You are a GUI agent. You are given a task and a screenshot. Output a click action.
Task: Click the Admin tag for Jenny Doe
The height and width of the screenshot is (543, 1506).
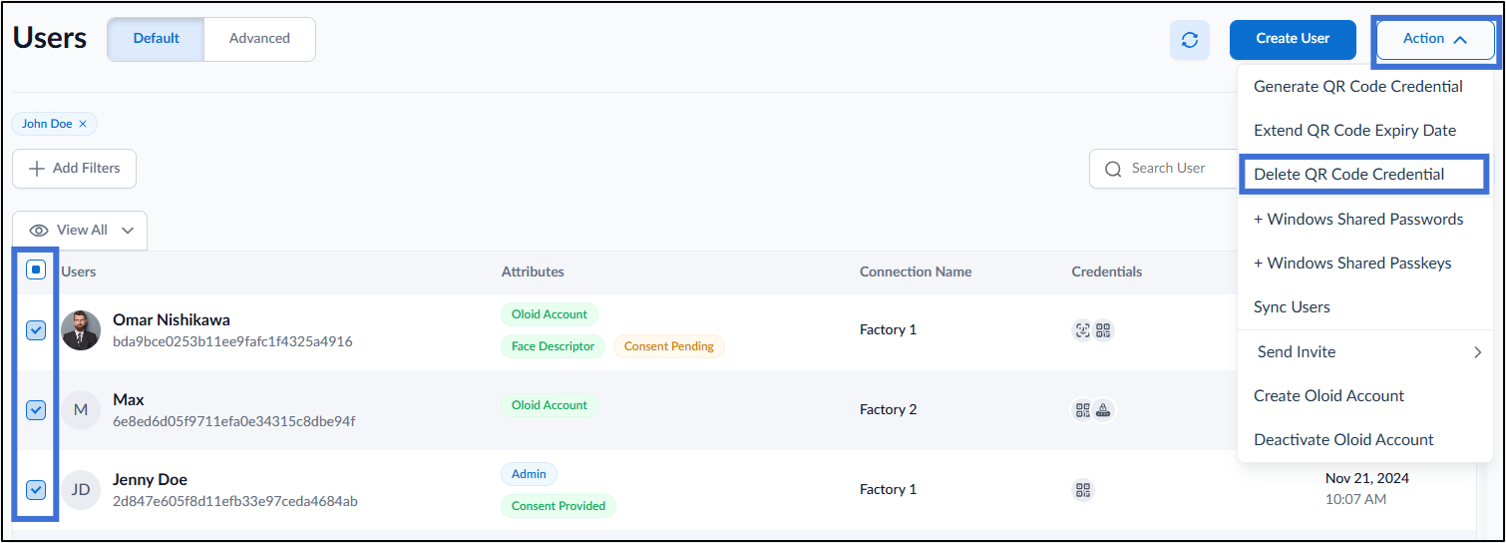click(x=529, y=474)
